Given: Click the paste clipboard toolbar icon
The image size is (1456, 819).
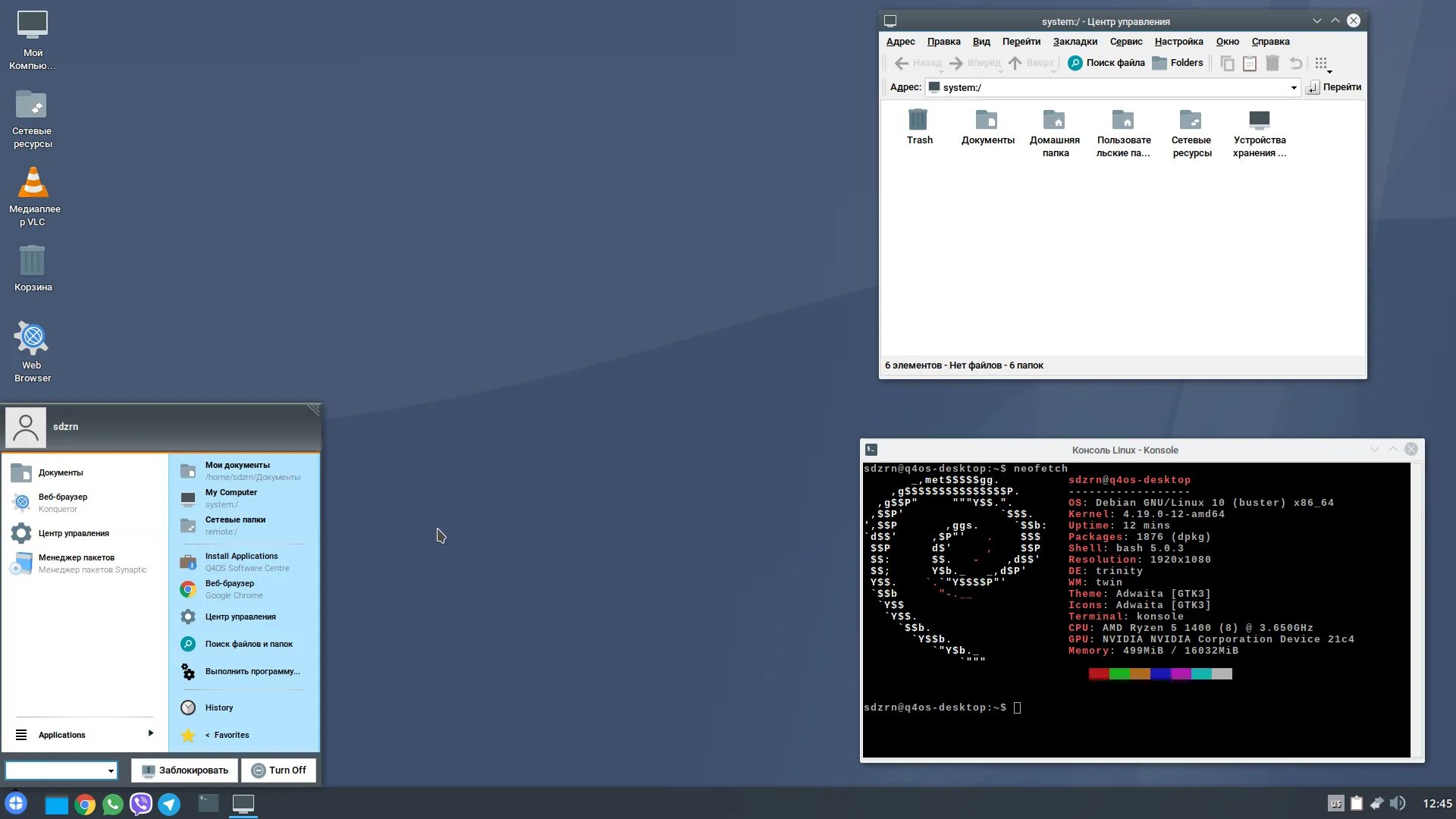Looking at the screenshot, I should point(1250,64).
